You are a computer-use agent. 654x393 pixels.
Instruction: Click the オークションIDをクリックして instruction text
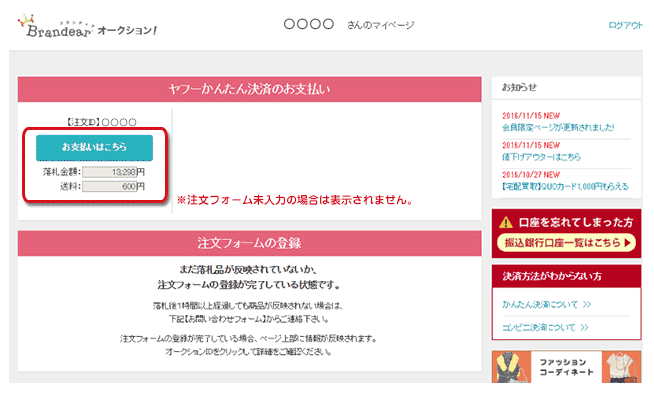(248, 352)
